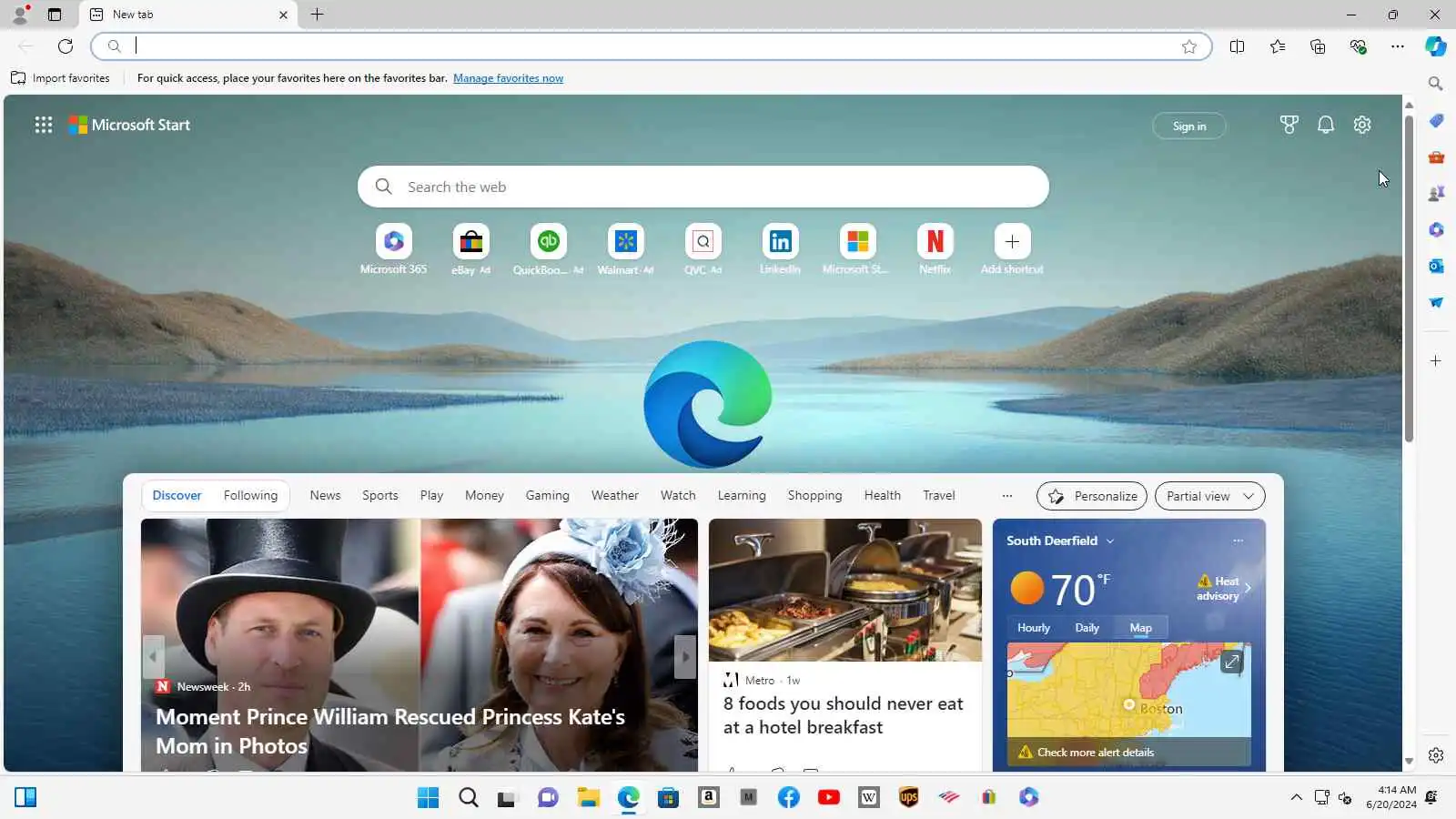Open File Explorer from the taskbar
The height and width of the screenshot is (819, 1456).
[x=588, y=798]
